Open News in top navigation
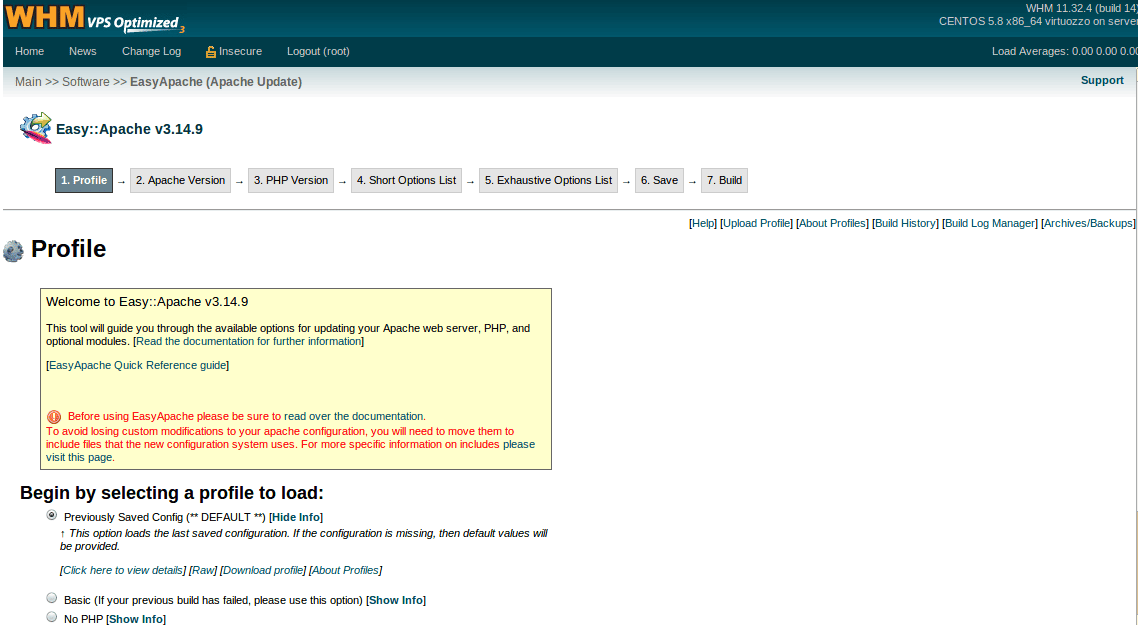1138x632 pixels. point(83,52)
